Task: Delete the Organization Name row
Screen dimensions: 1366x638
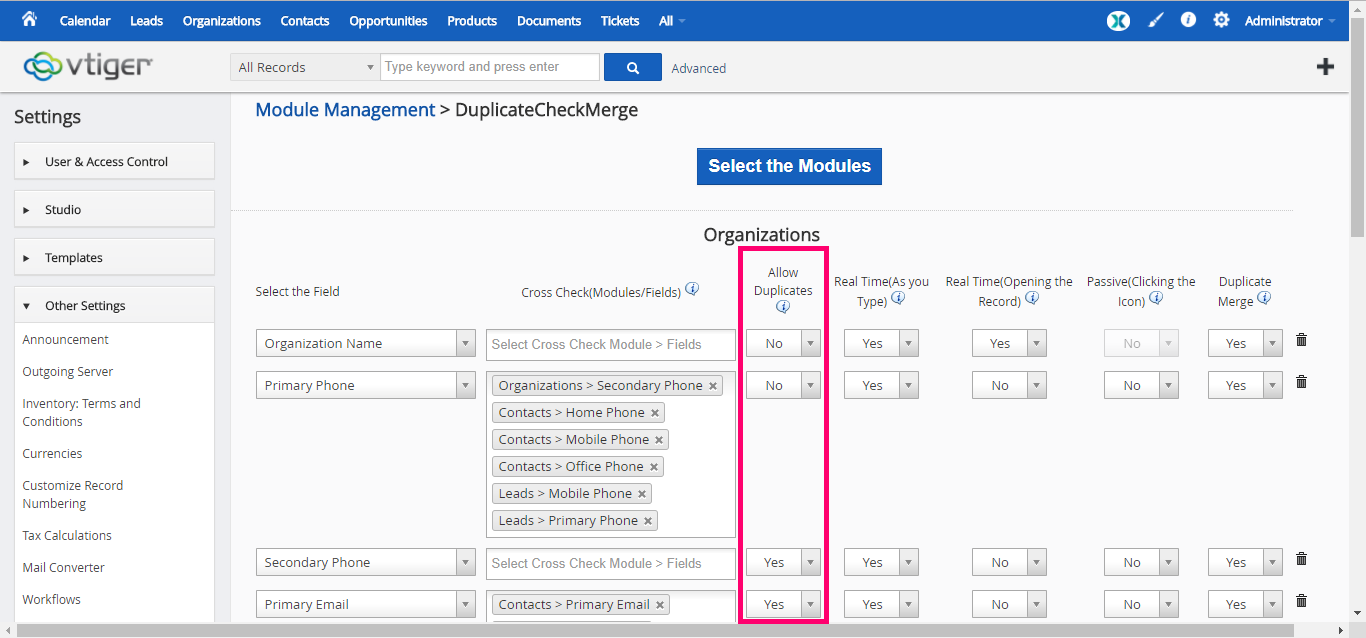Action: pos(1301,340)
